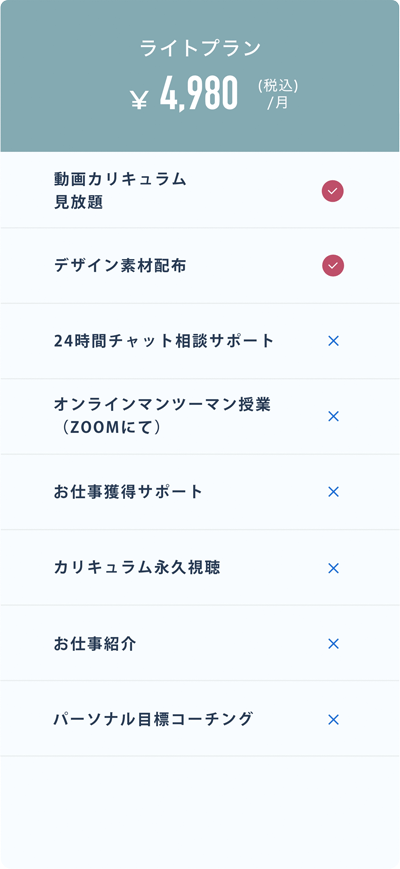Screen dimensions: 400x869
Task: Select the 動画カリキュラム見放題 feature label
Action: (x=120, y=191)
